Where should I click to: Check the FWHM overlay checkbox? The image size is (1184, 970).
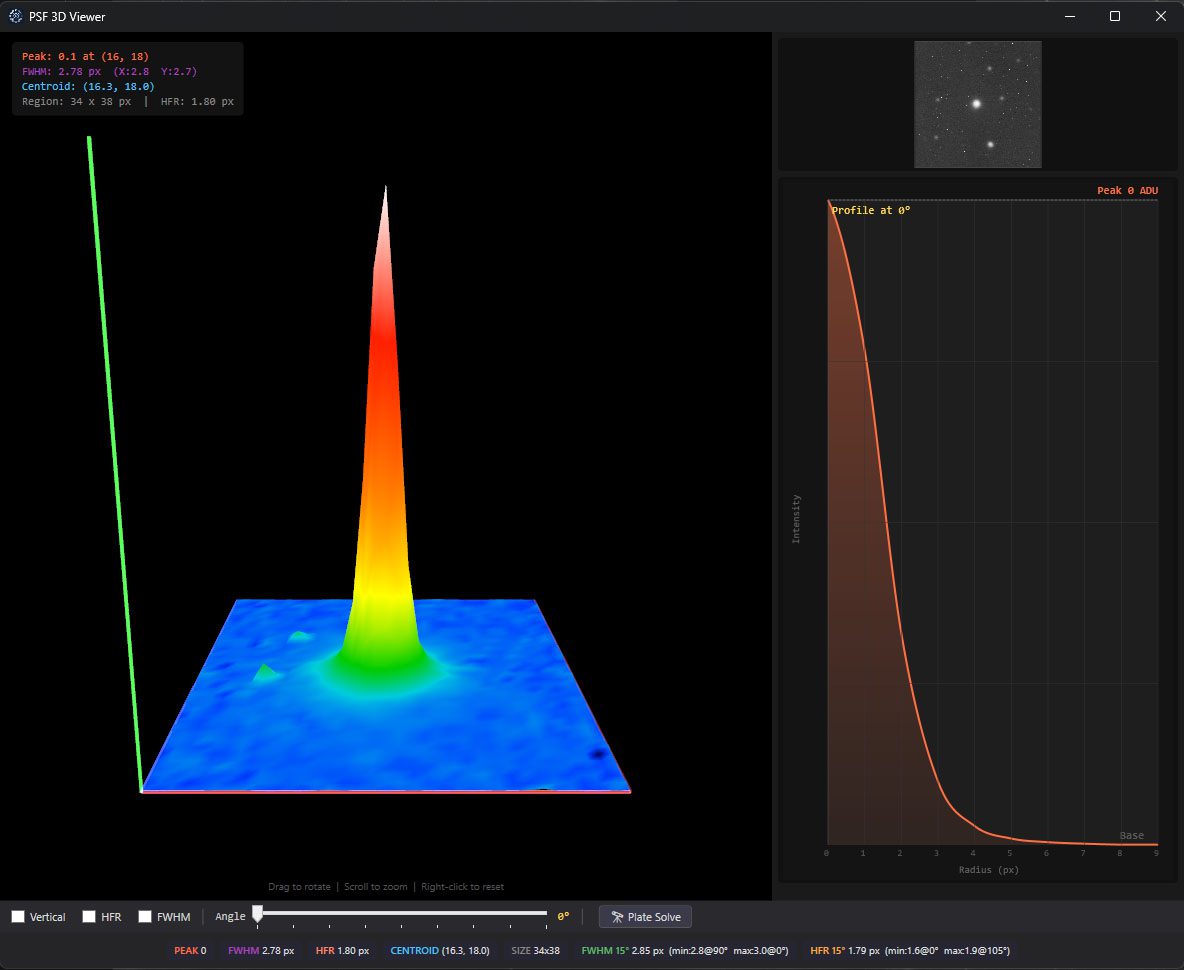tap(145, 917)
